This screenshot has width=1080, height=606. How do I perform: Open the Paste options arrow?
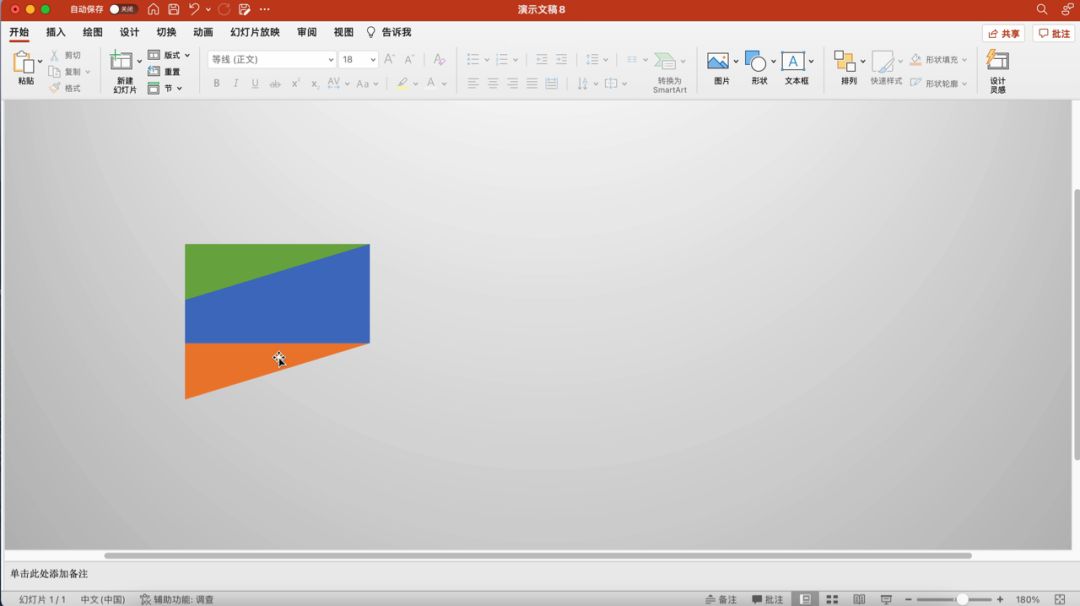40,61
